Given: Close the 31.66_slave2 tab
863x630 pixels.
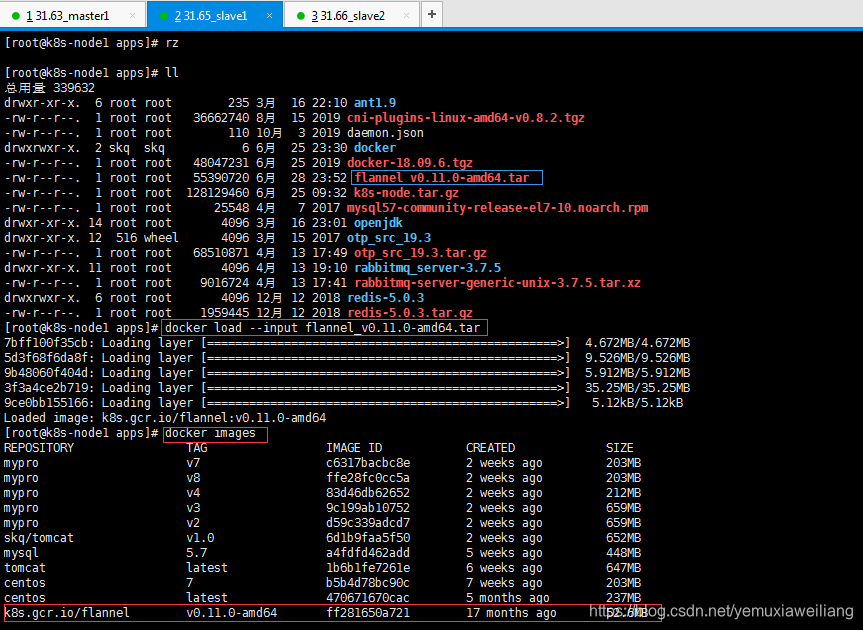Looking at the screenshot, I should [x=406, y=16].
